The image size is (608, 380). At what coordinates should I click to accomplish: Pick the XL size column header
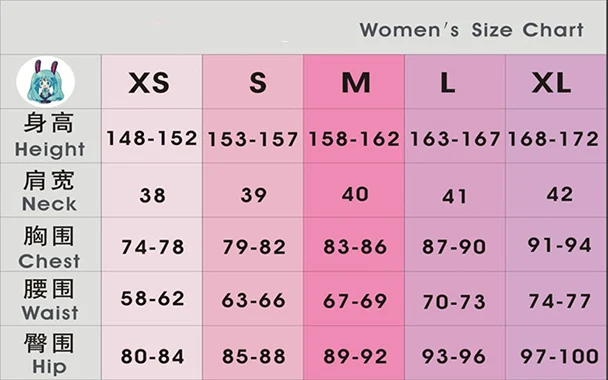tap(551, 83)
